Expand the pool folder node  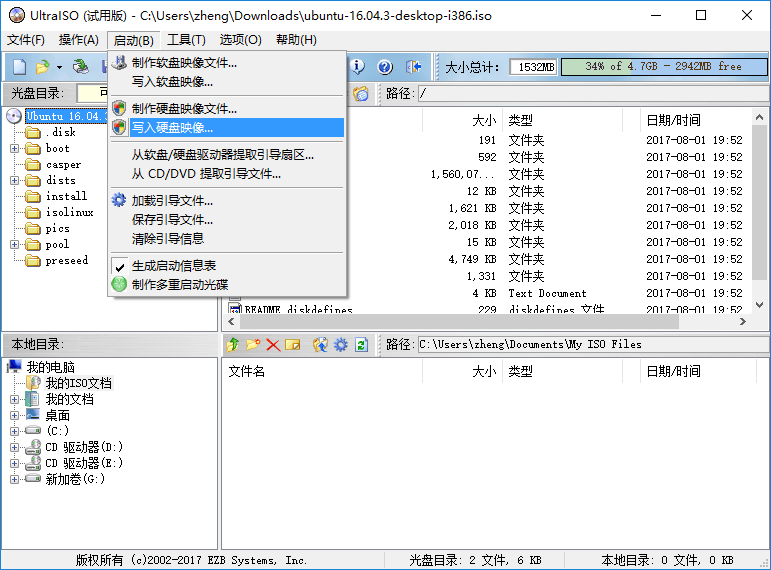pos(14,244)
